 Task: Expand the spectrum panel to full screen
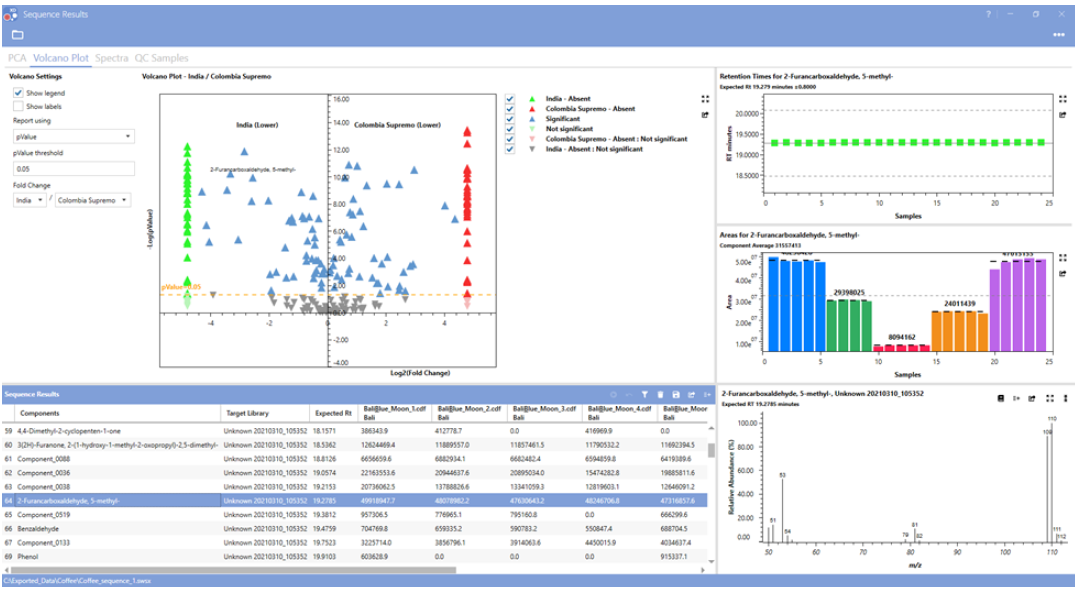pos(1050,398)
